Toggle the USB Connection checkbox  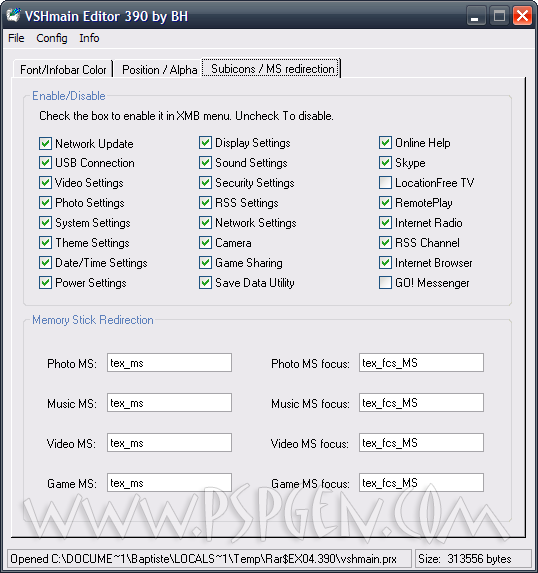[45, 163]
